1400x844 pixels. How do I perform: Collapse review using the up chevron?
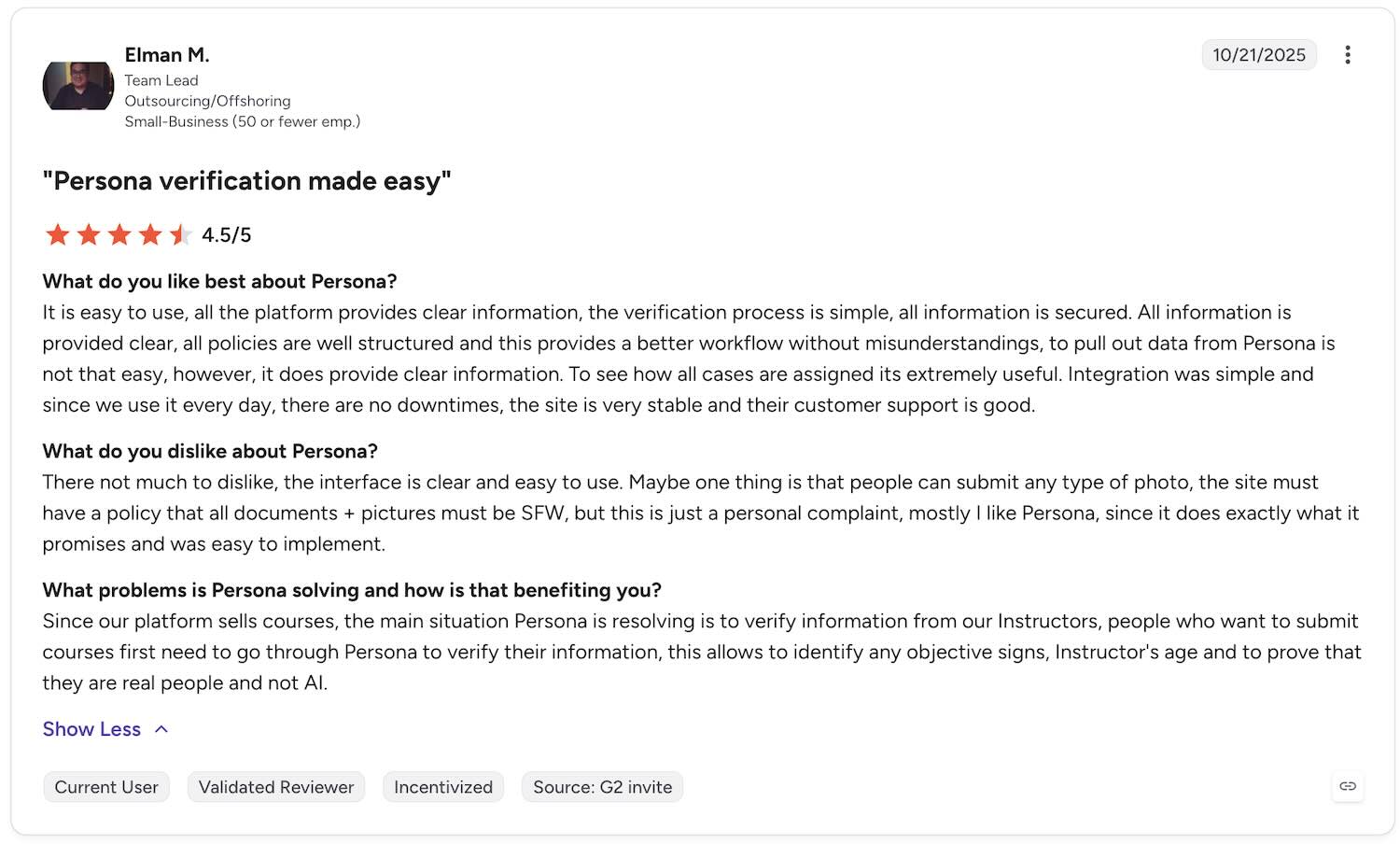tap(161, 729)
